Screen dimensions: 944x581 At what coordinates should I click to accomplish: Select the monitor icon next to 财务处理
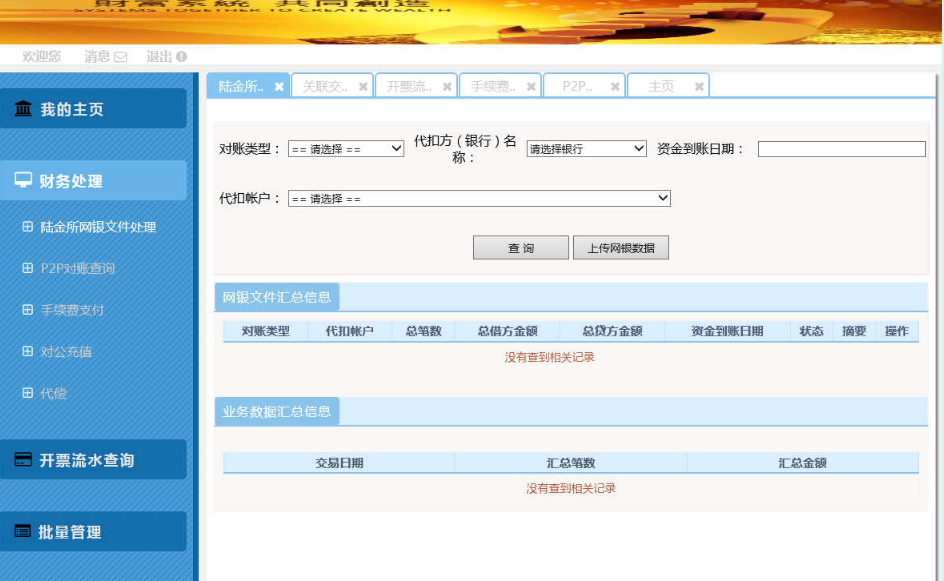tap(23, 179)
